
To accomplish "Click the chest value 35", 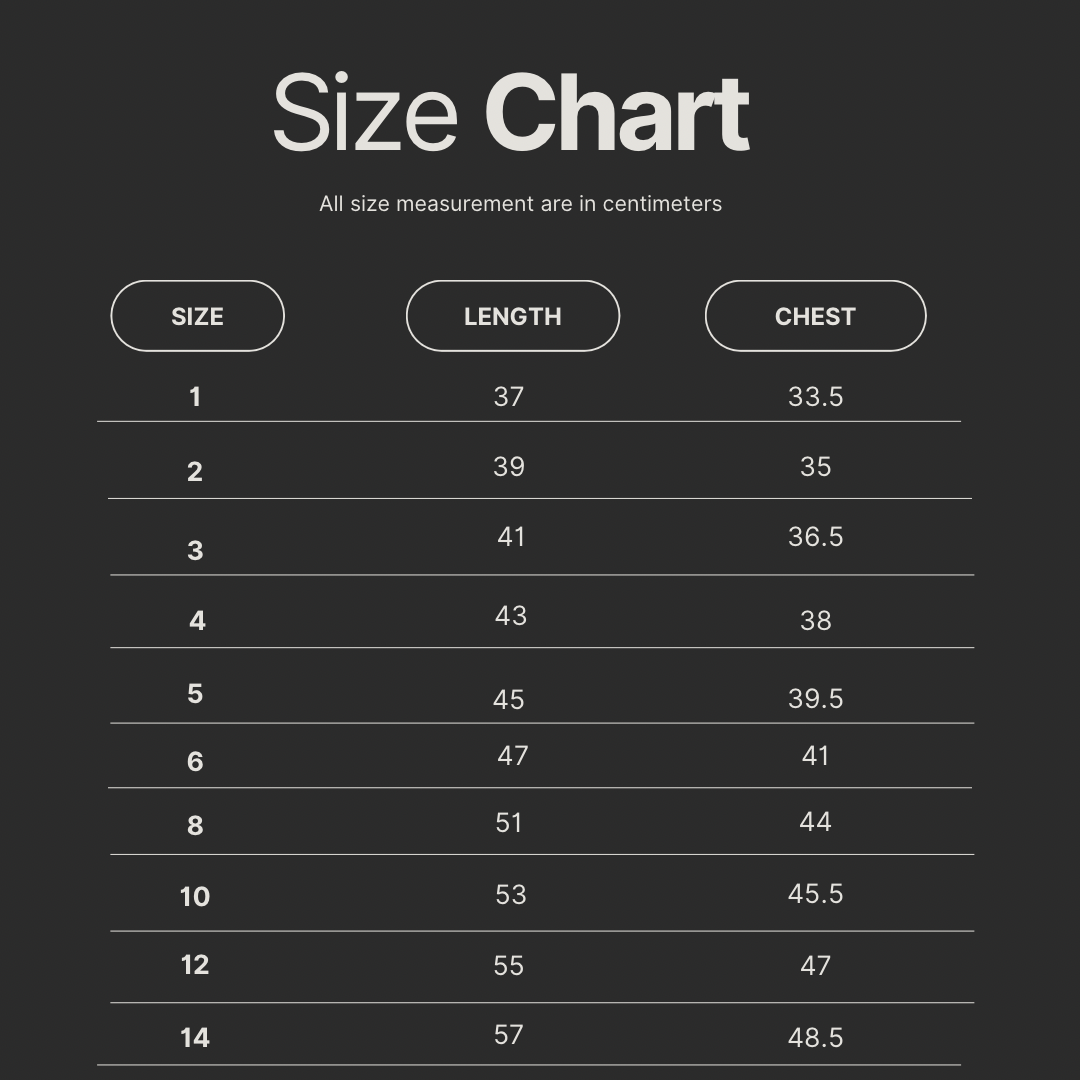I will coord(815,467).
